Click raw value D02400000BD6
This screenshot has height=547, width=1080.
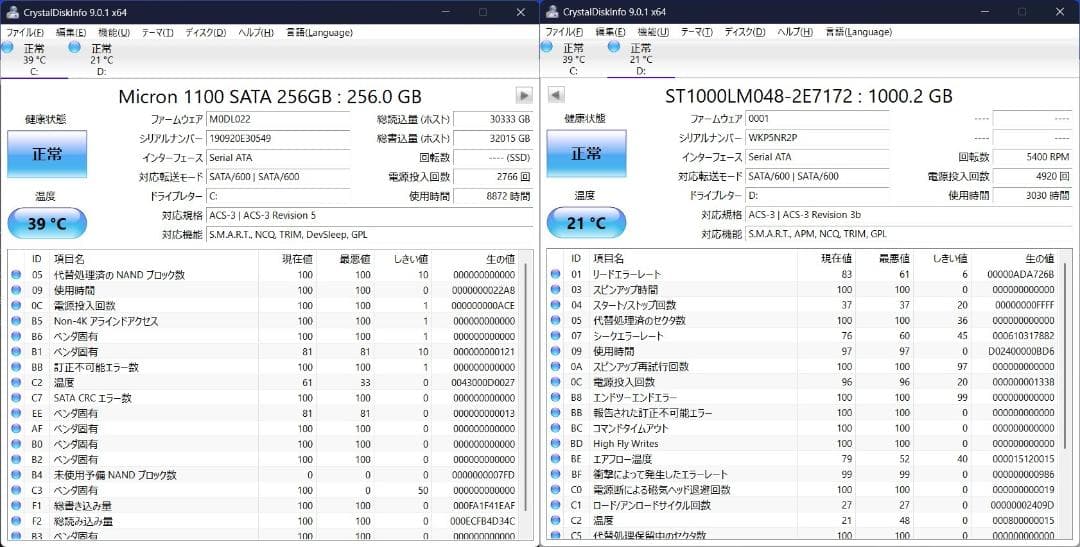pos(1021,351)
